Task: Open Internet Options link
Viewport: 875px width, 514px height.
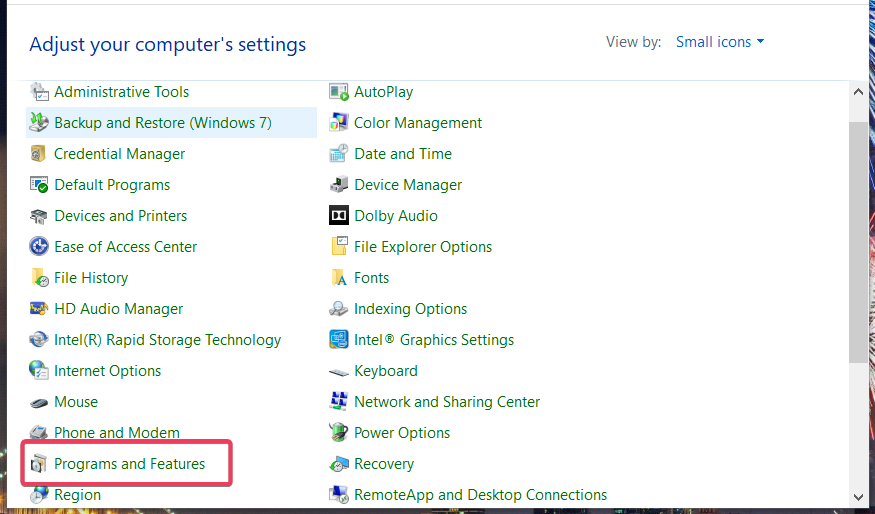Action: 108,371
